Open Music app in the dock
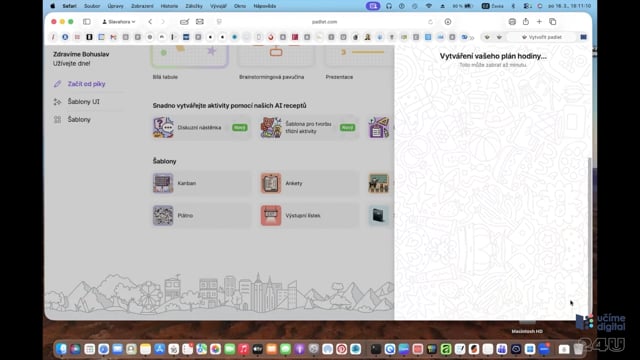The height and width of the screenshot is (360, 640). coord(243,349)
